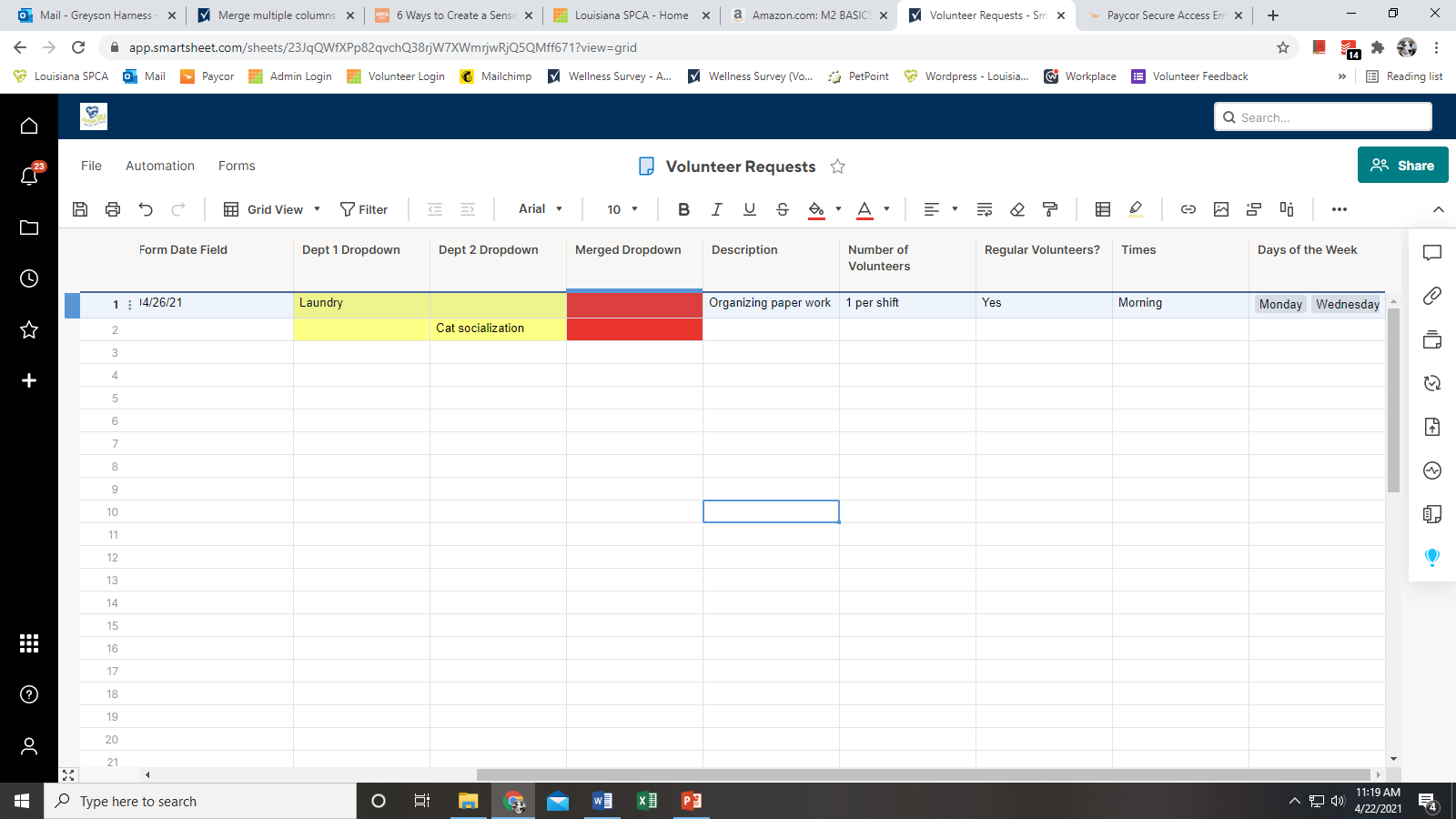1456x819 pixels.
Task: Click the plus icon in left sidebar
Action: 29,380
